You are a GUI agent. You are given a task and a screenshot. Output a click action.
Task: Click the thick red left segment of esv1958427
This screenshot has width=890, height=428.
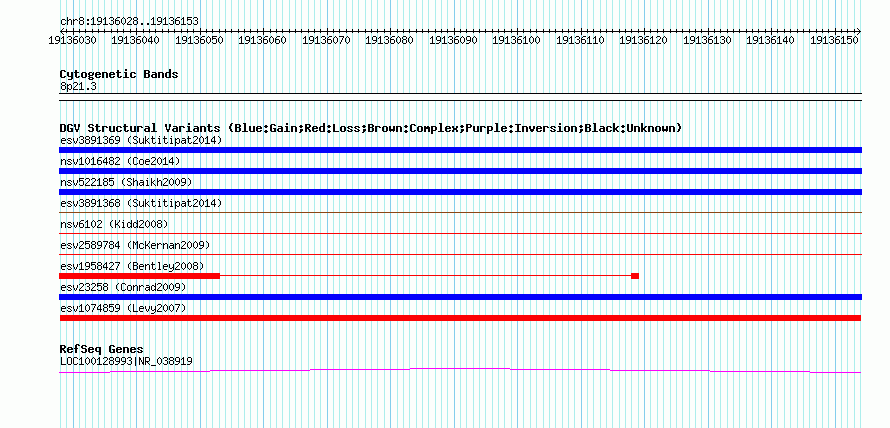click(139, 276)
